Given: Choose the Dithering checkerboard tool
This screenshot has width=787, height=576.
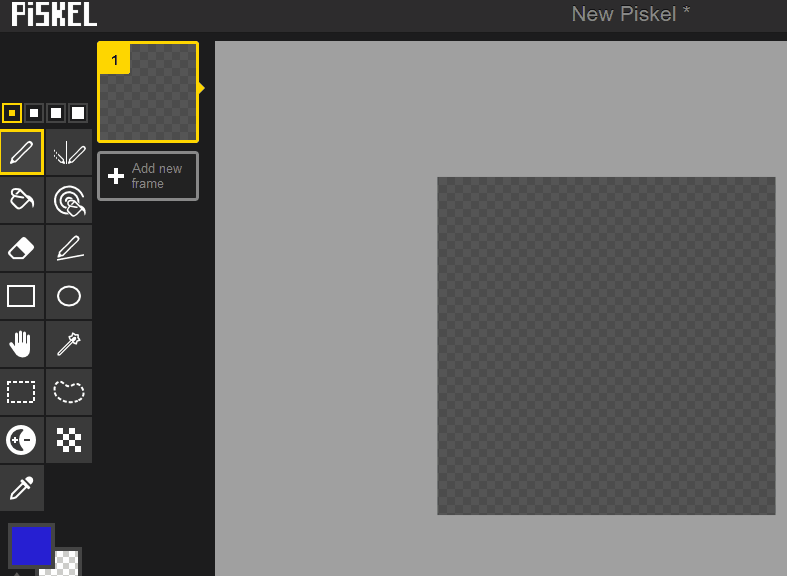Looking at the screenshot, I should [x=69, y=440].
